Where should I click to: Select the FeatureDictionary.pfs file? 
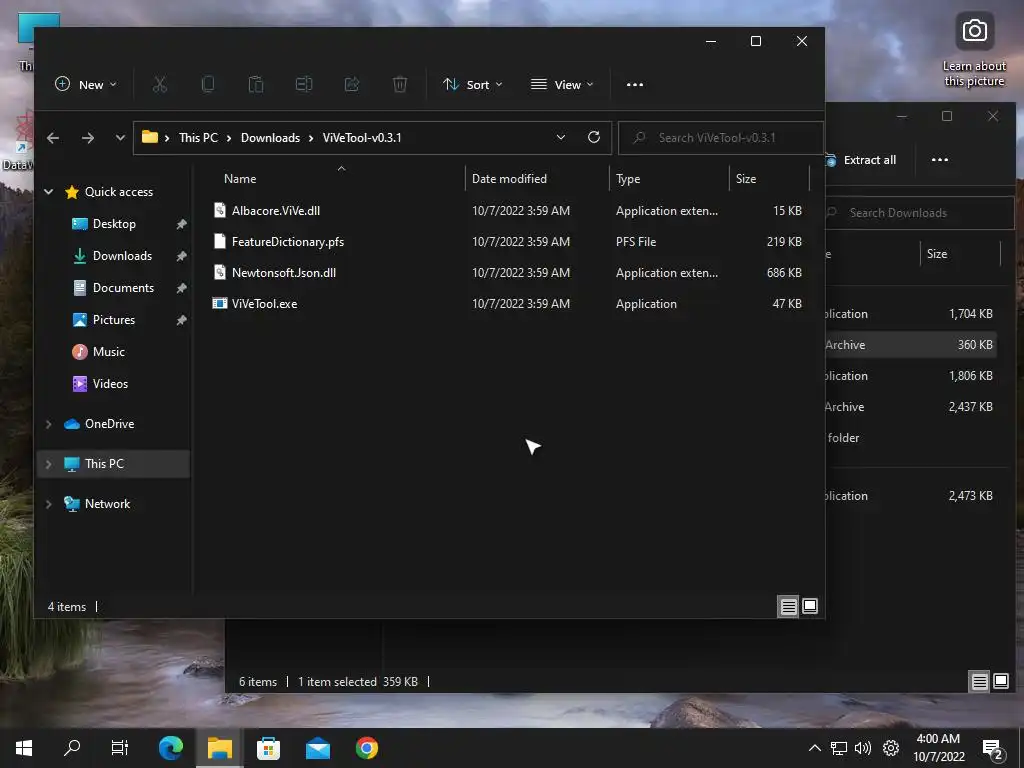287,242
